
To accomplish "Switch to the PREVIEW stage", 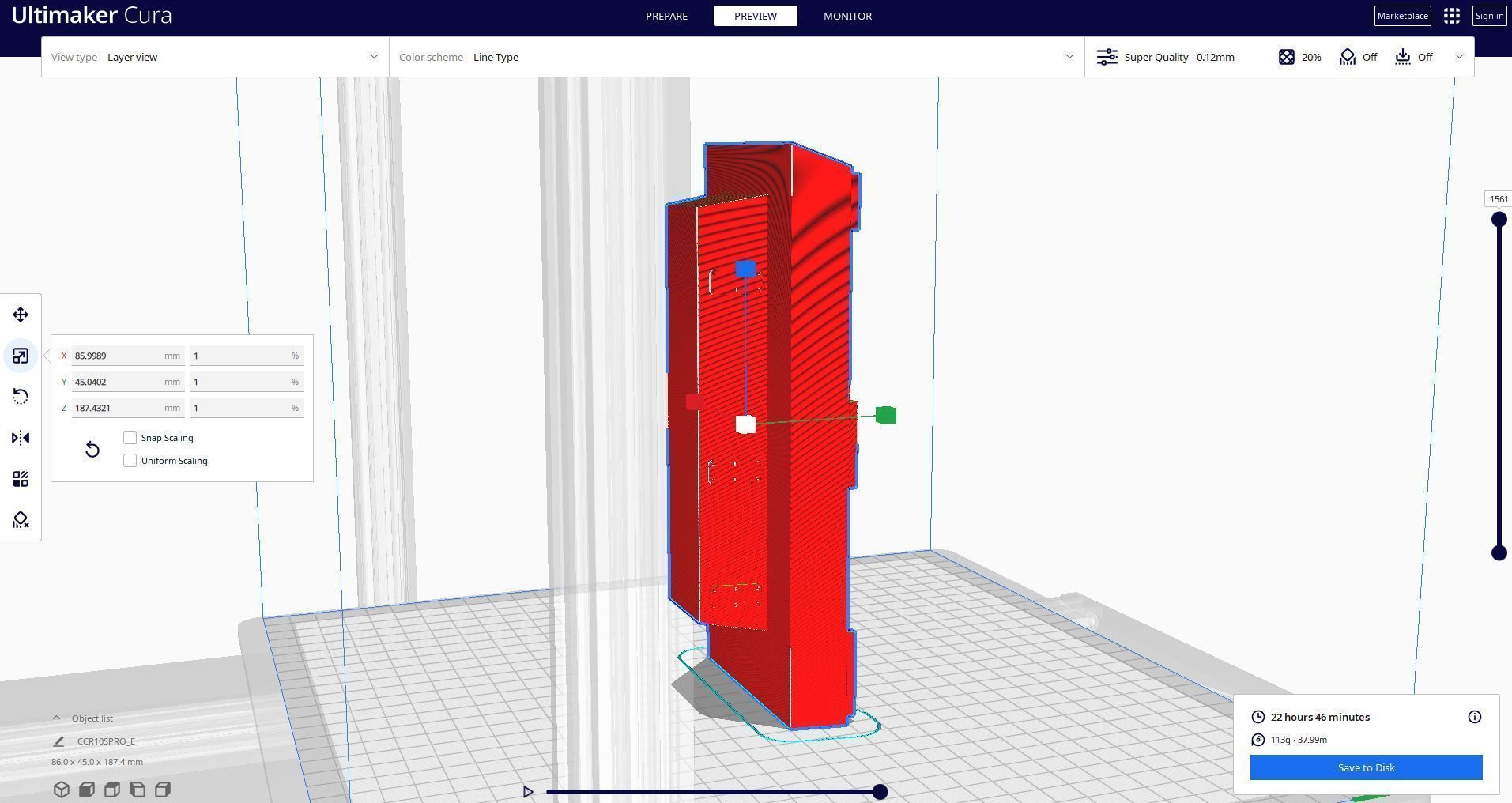I will click(756, 16).
